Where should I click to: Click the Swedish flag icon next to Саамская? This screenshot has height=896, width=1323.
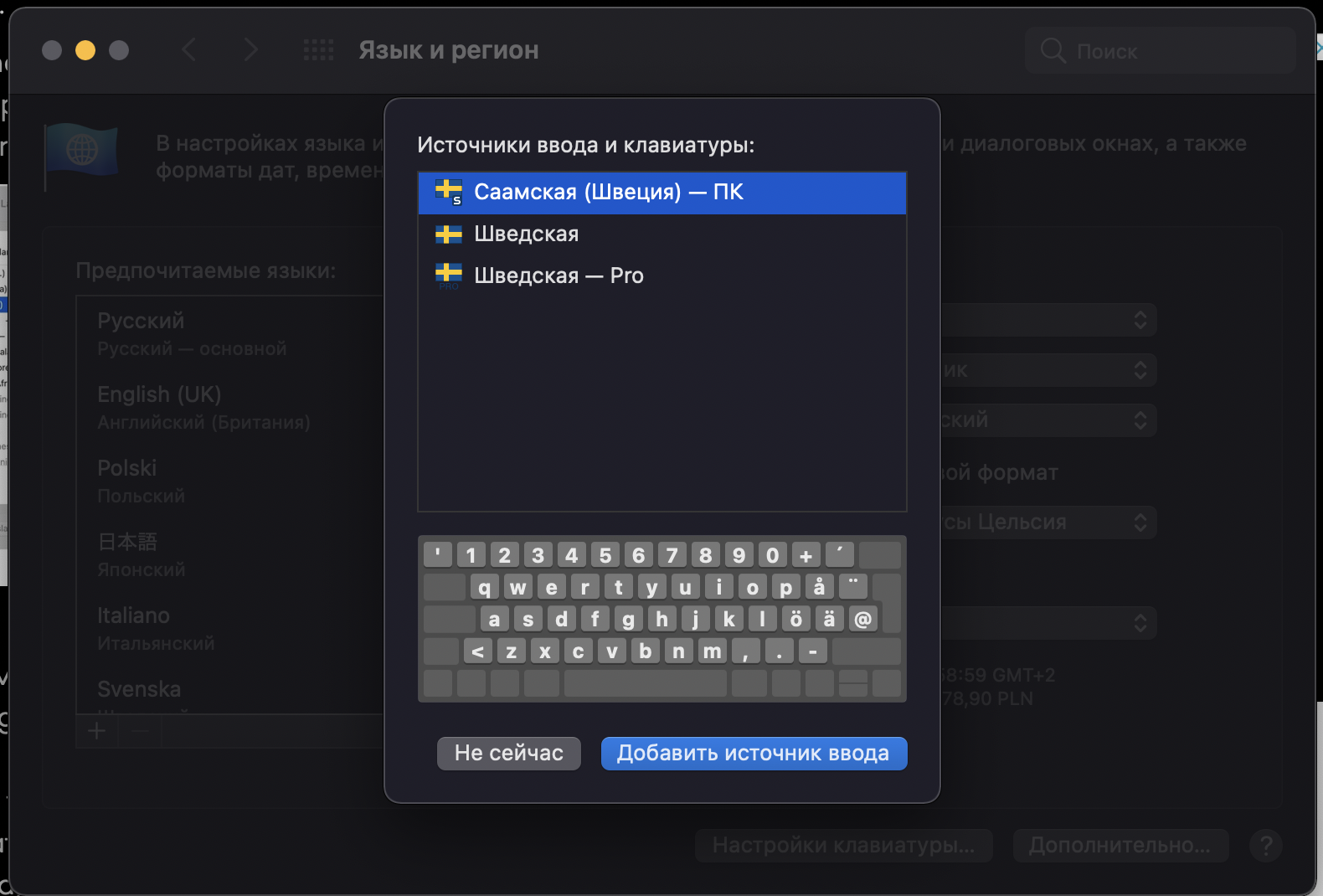[449, 192]
